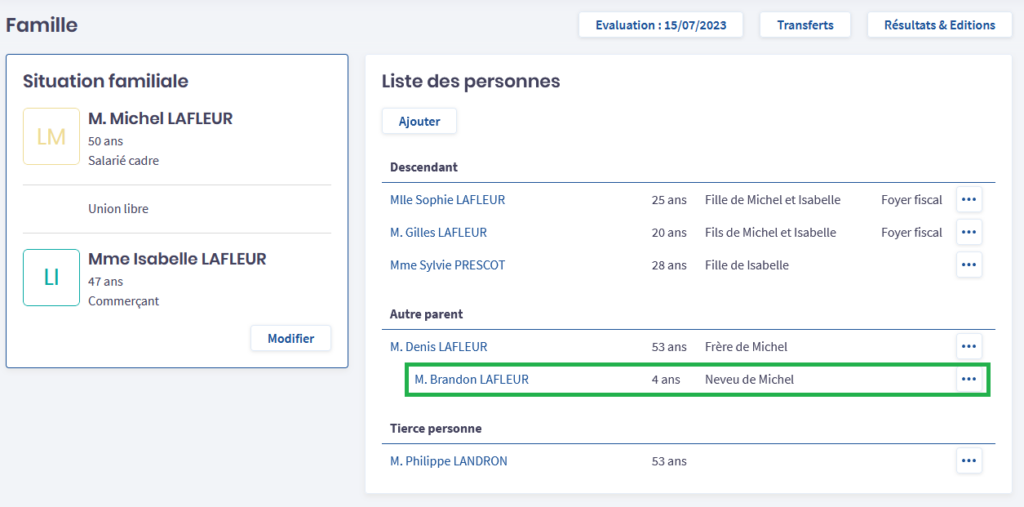1024x507 pixels.
Task: Click Isabelle LAFLEUR's LI avatar
Action: (51, 278)
